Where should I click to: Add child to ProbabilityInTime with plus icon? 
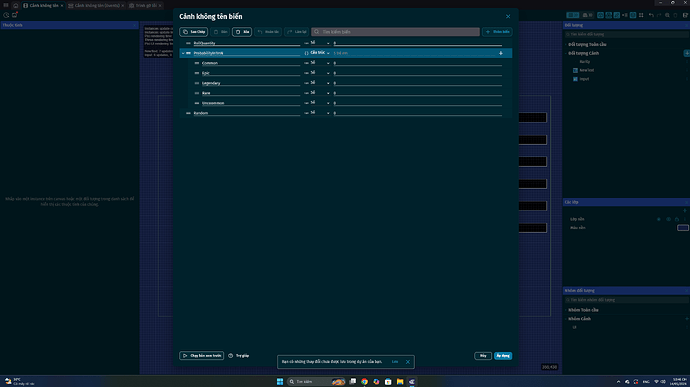pos(501,53)
